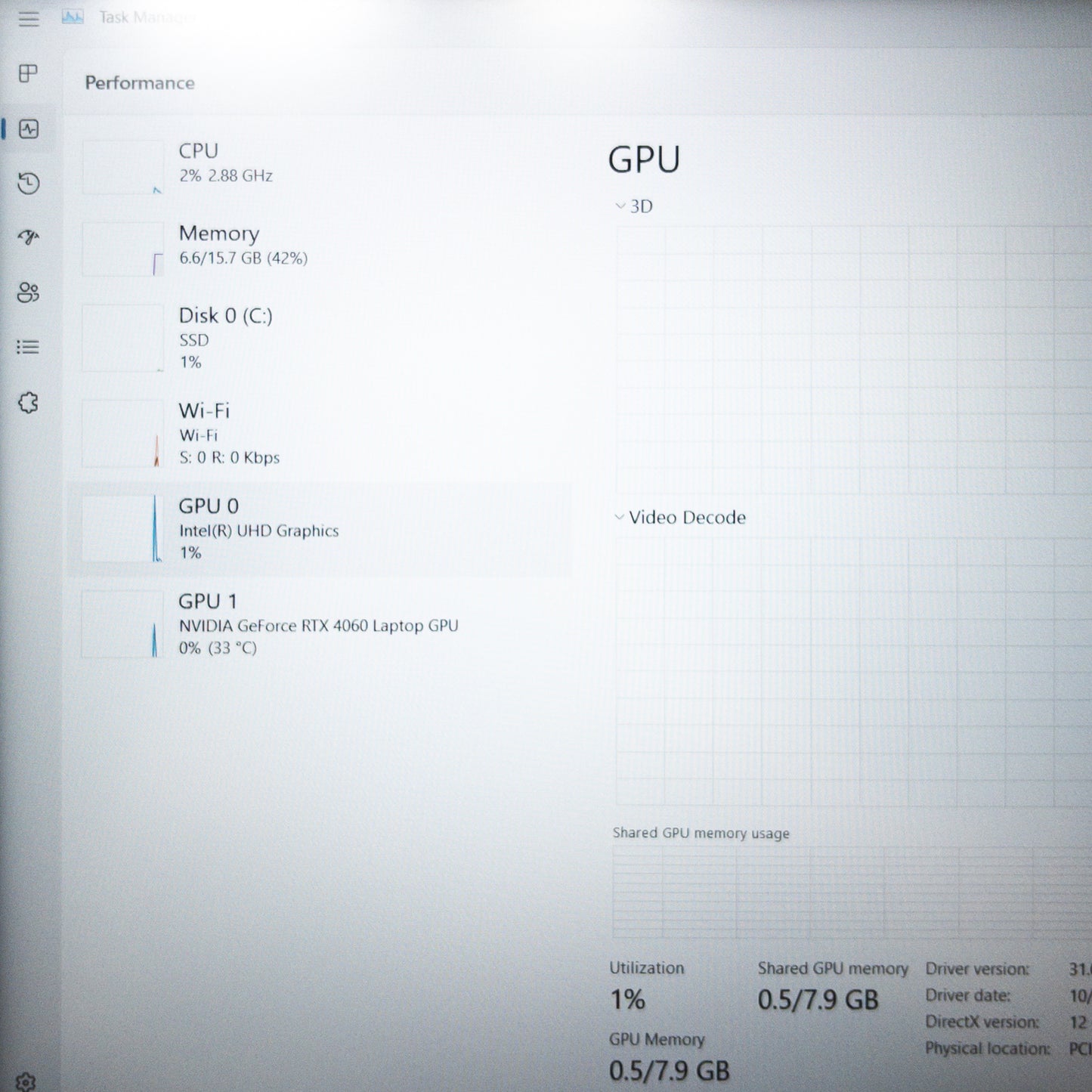Open the Details list icon
This screenshot has width=1092, height=1092.
click(29, 347)
